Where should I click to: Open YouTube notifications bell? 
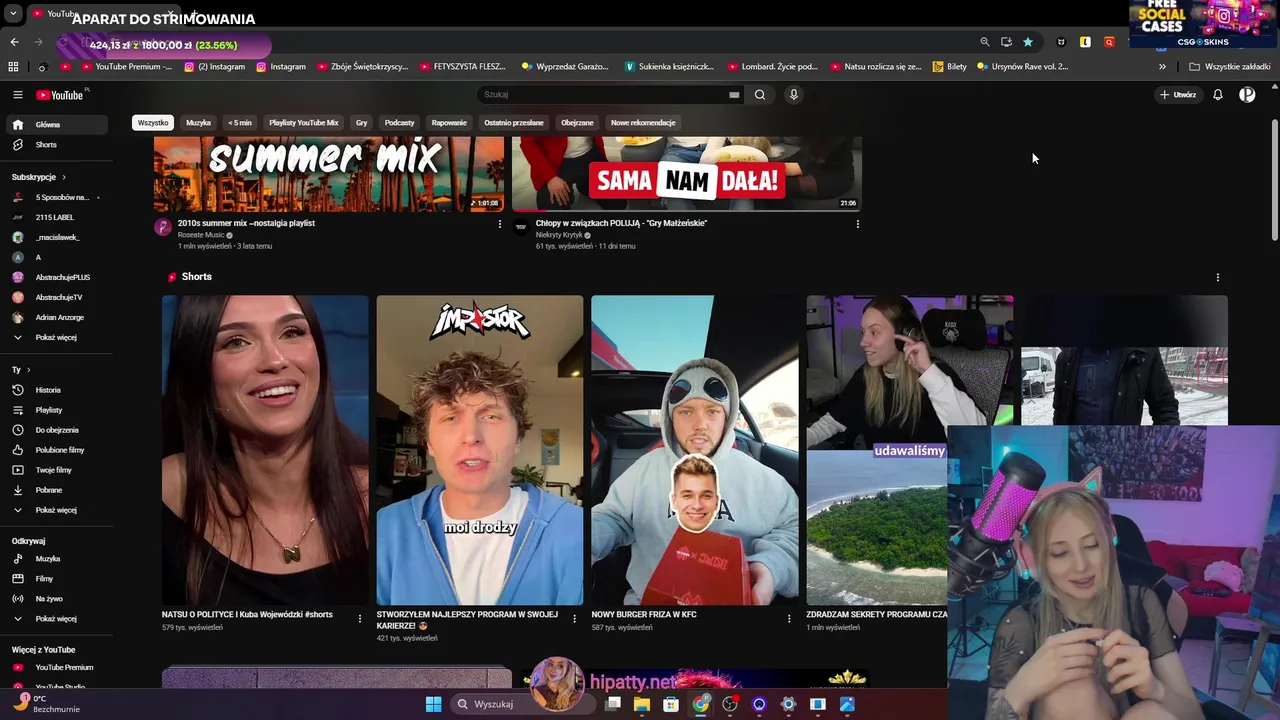(1218, 95)
